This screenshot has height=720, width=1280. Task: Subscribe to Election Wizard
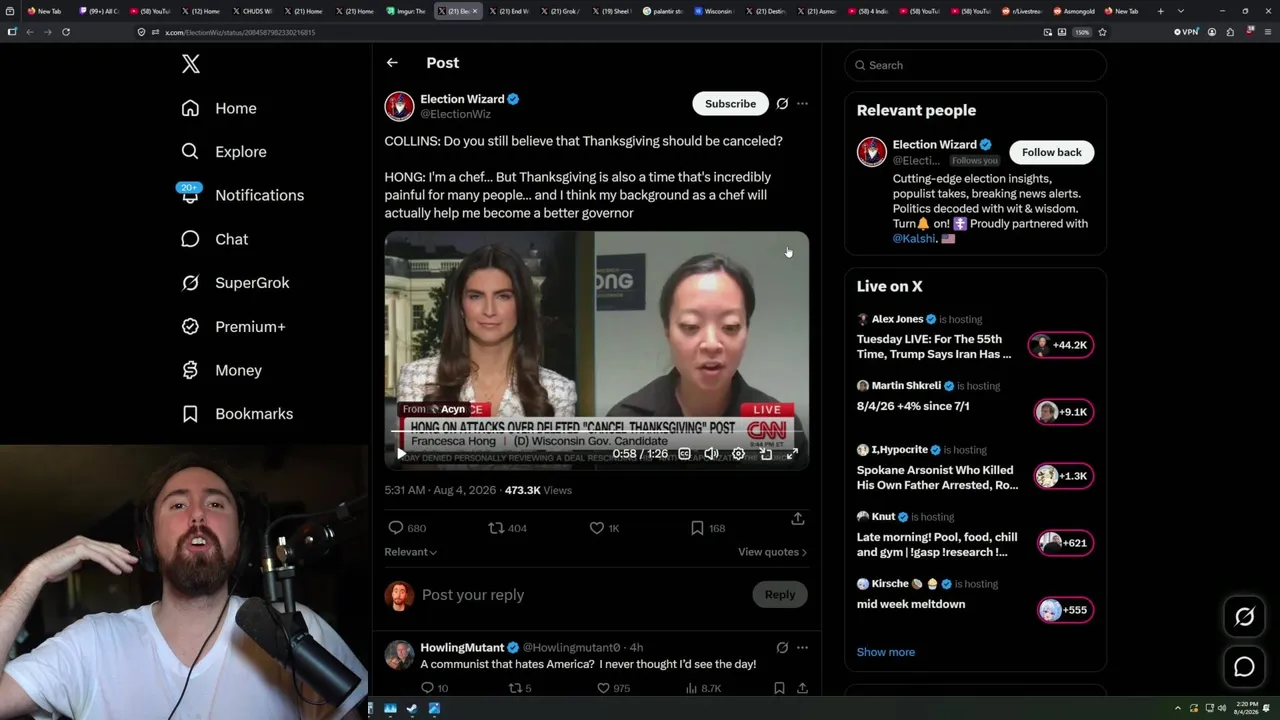pos(730,104)
